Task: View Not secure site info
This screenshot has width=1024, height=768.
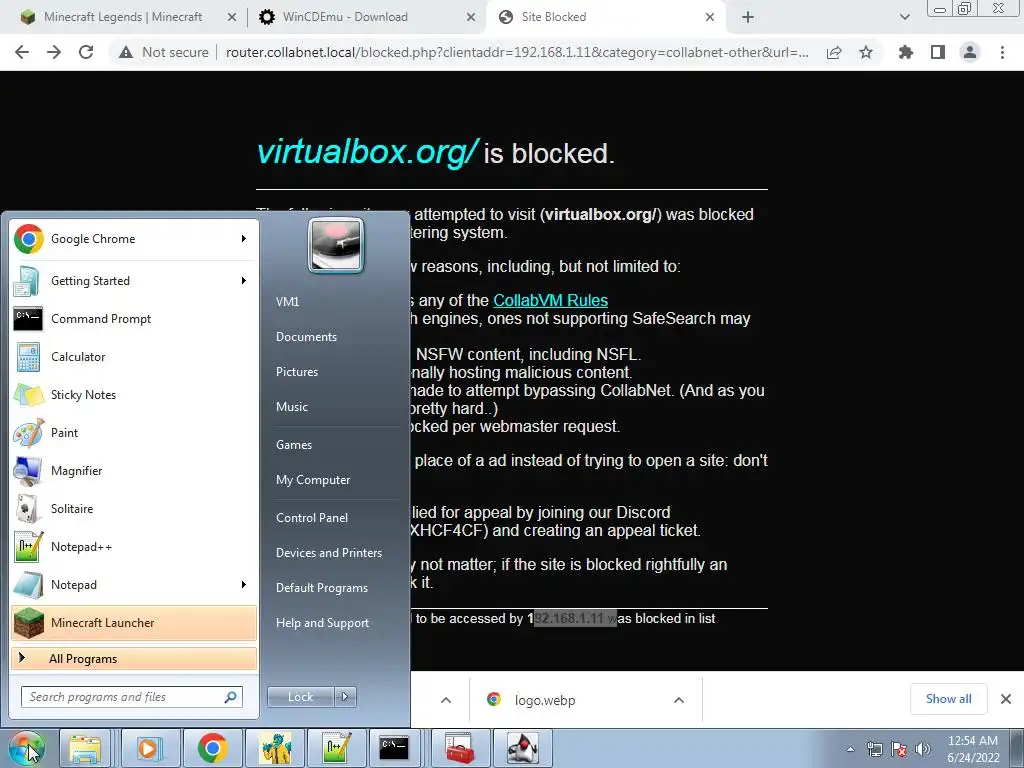Action: click(164, 52)
